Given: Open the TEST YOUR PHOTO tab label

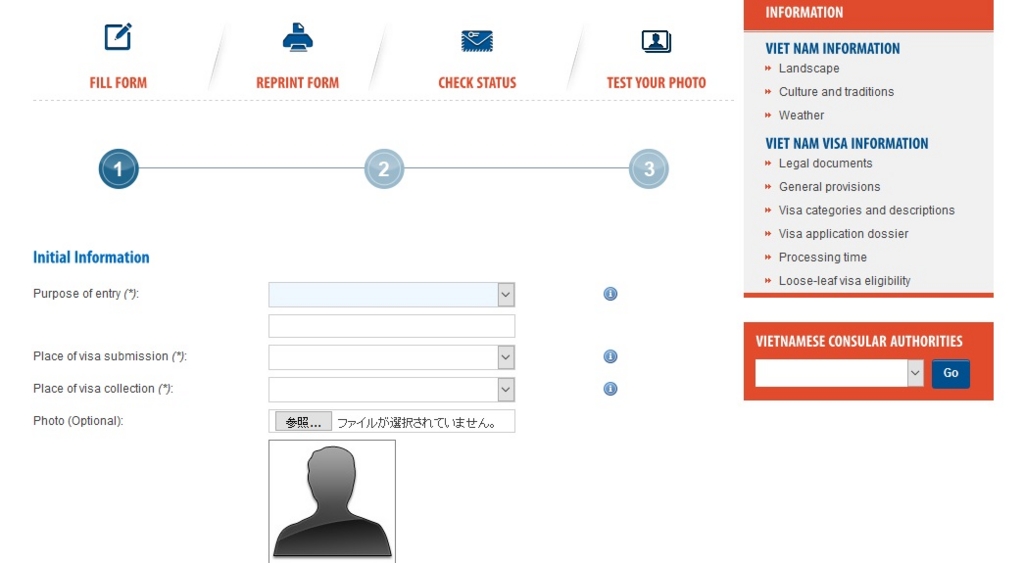Looking at the screenshot, I should [656, 83].
